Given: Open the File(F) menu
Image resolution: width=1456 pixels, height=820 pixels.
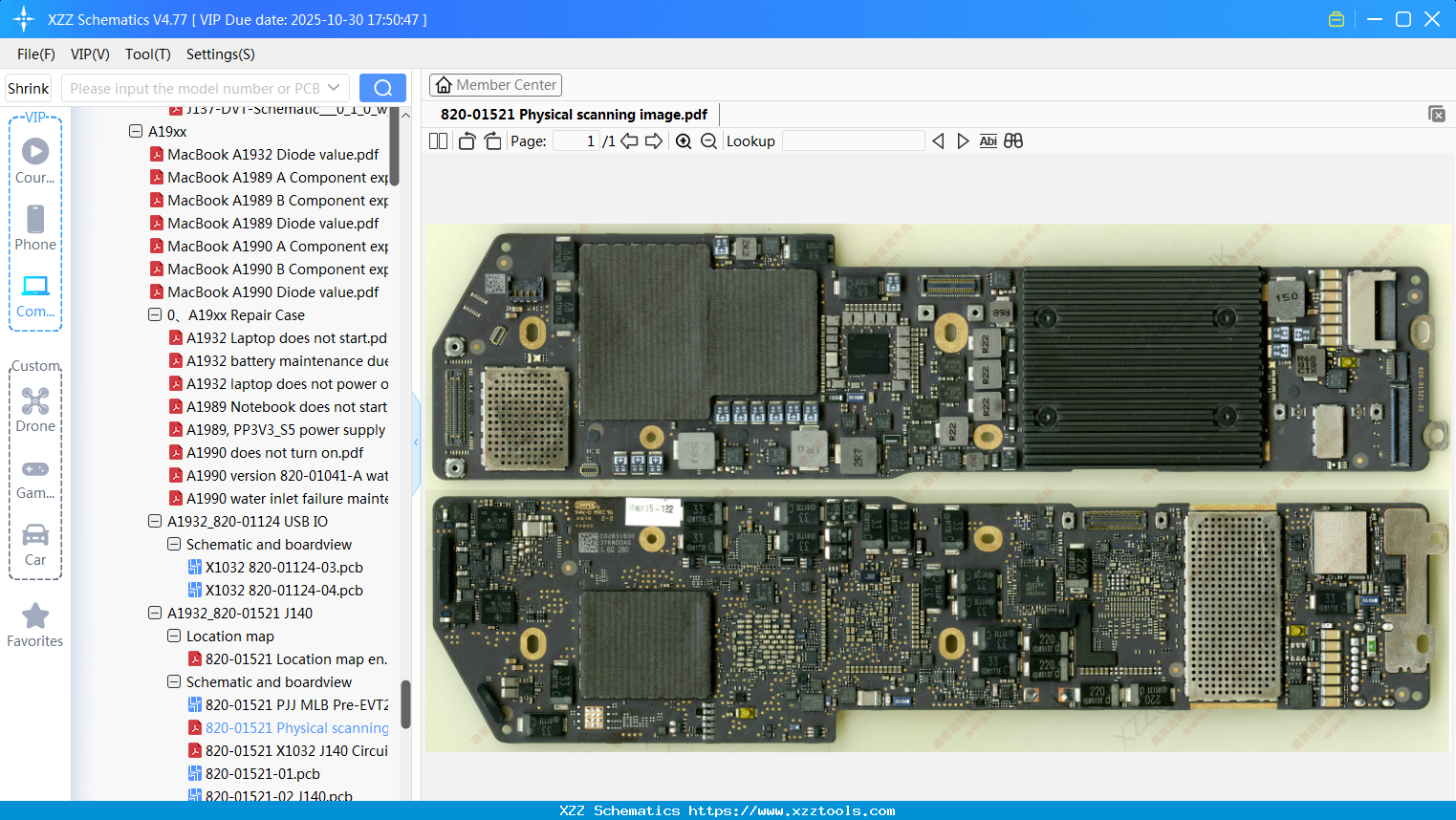Looking at the screenshot, I should click(x=36, y=54).
